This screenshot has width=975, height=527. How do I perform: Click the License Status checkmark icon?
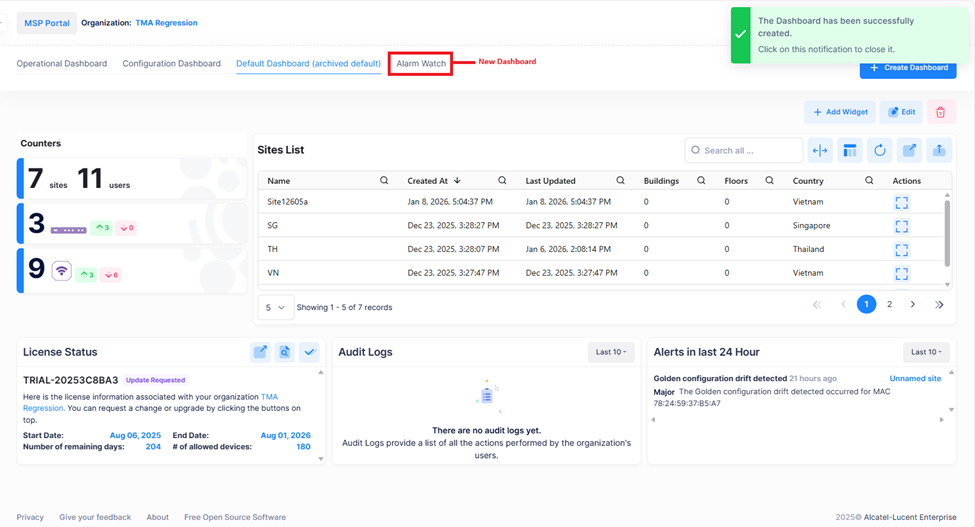[x=309, y=352]
